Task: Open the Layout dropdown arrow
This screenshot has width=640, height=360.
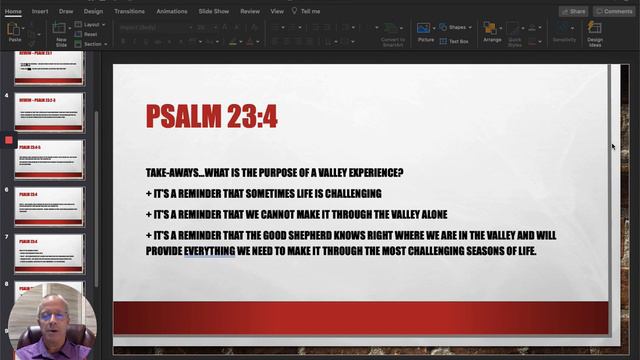Action: (x=104, y=25)
